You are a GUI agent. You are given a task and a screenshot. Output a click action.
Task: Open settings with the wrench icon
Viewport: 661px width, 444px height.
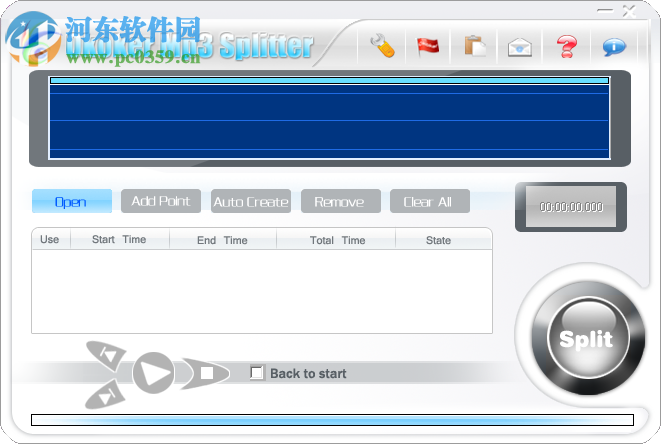(382, 46)
